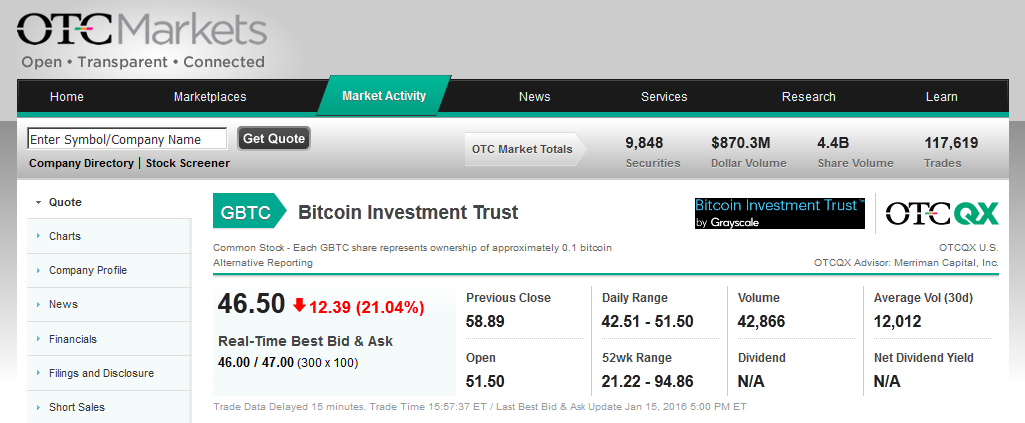Expand the Charts sidebar item
The height and width of the screenshot is (423, 1025).
(x=109, y=236)
